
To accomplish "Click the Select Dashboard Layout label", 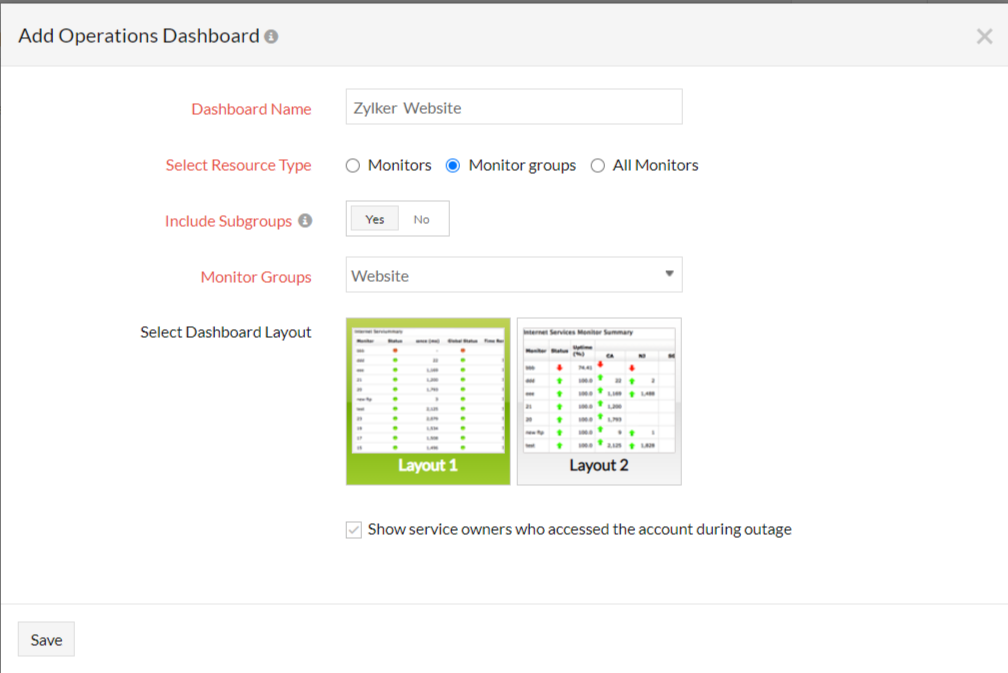I will coord(226,331).
